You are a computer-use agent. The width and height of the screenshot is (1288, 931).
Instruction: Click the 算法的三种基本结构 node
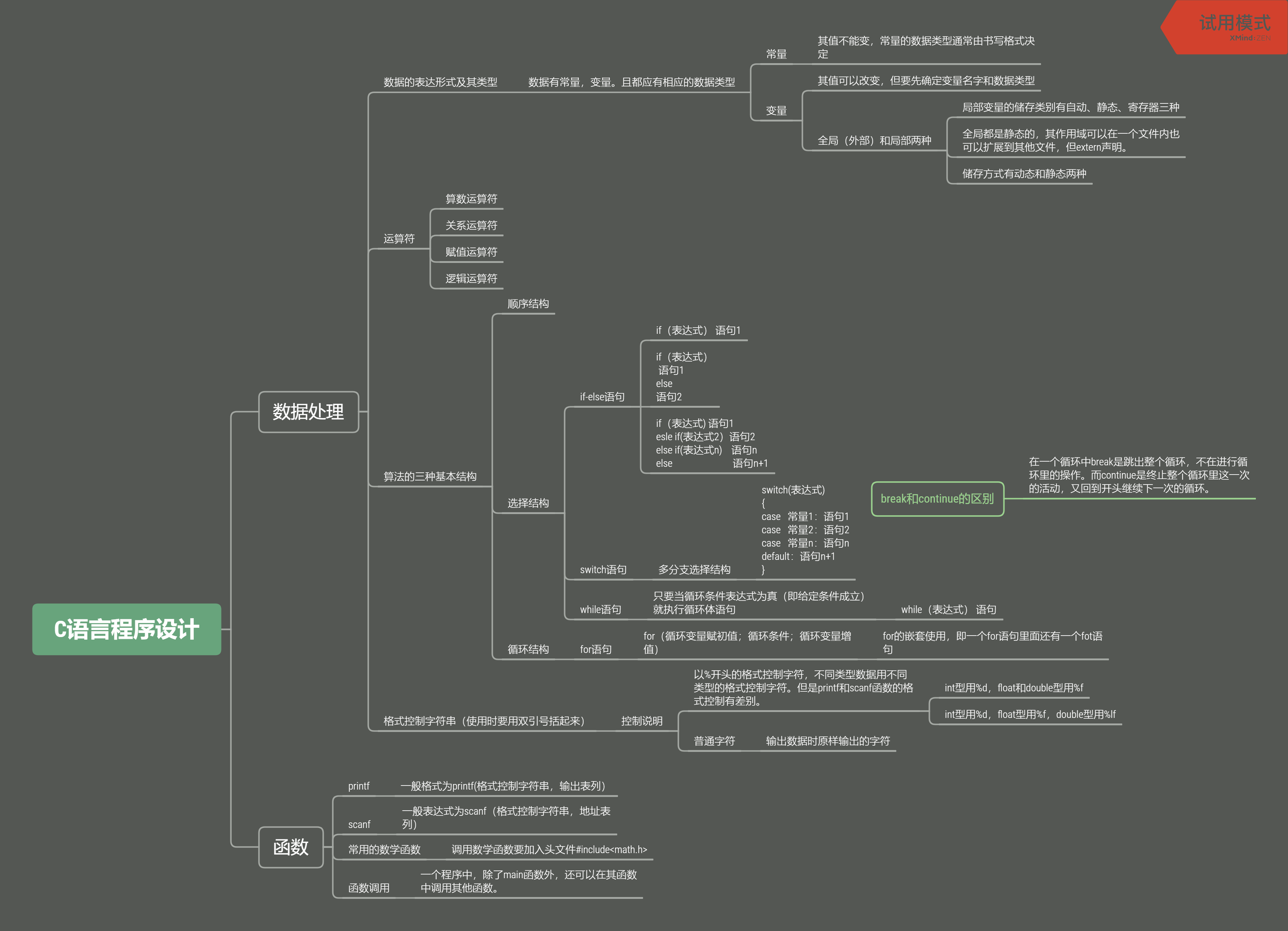(x=429, y=476)
